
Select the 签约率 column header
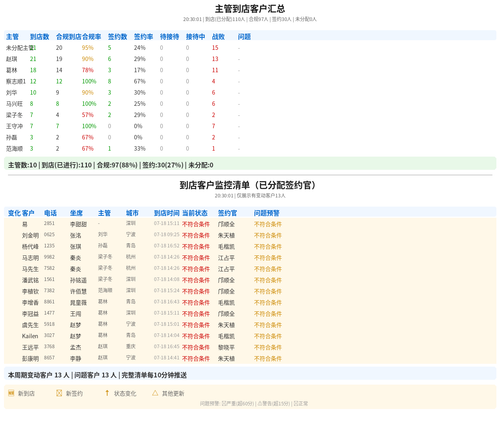click(143, 37)
